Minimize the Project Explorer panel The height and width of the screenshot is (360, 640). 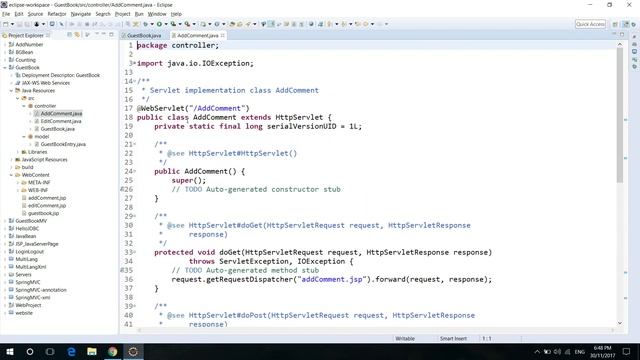click(104, 35)
